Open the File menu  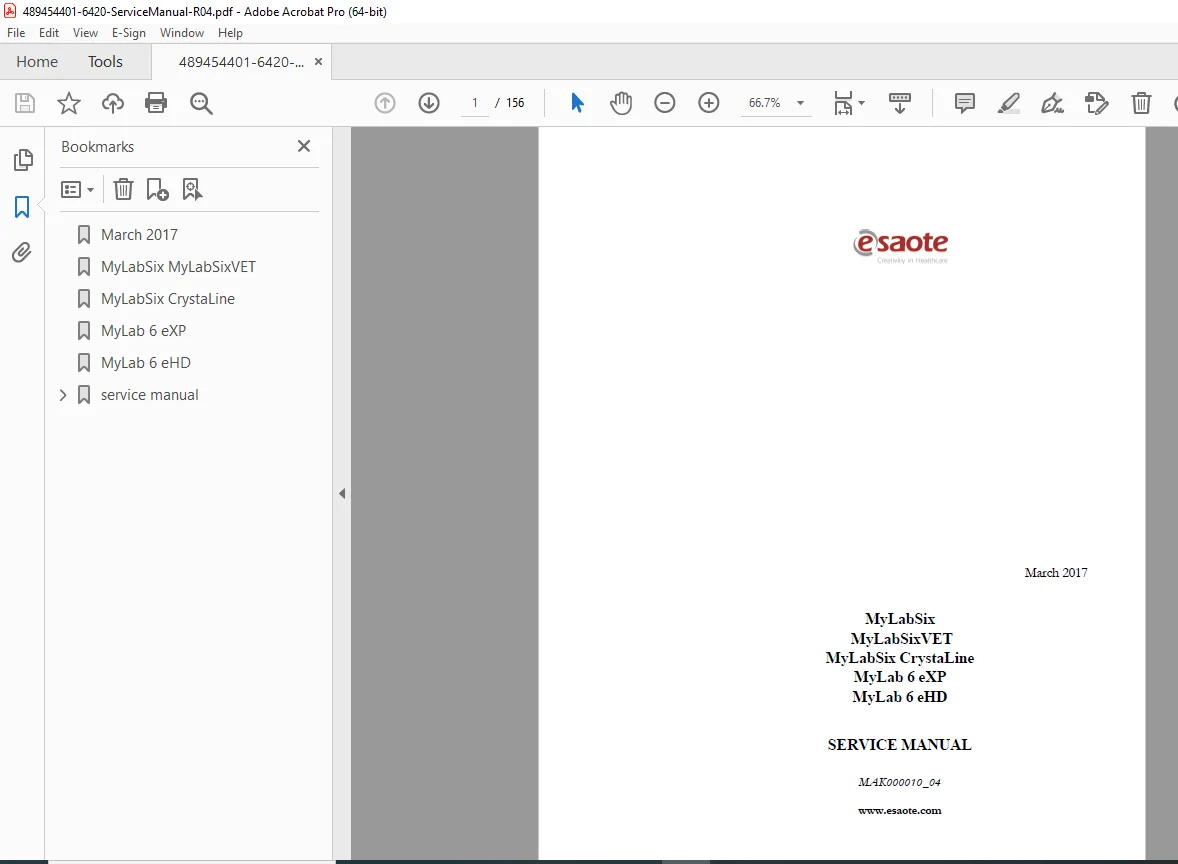16,33
